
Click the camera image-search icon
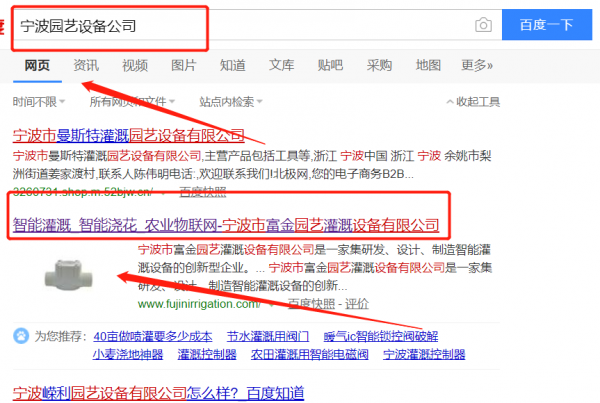[483, 24]
